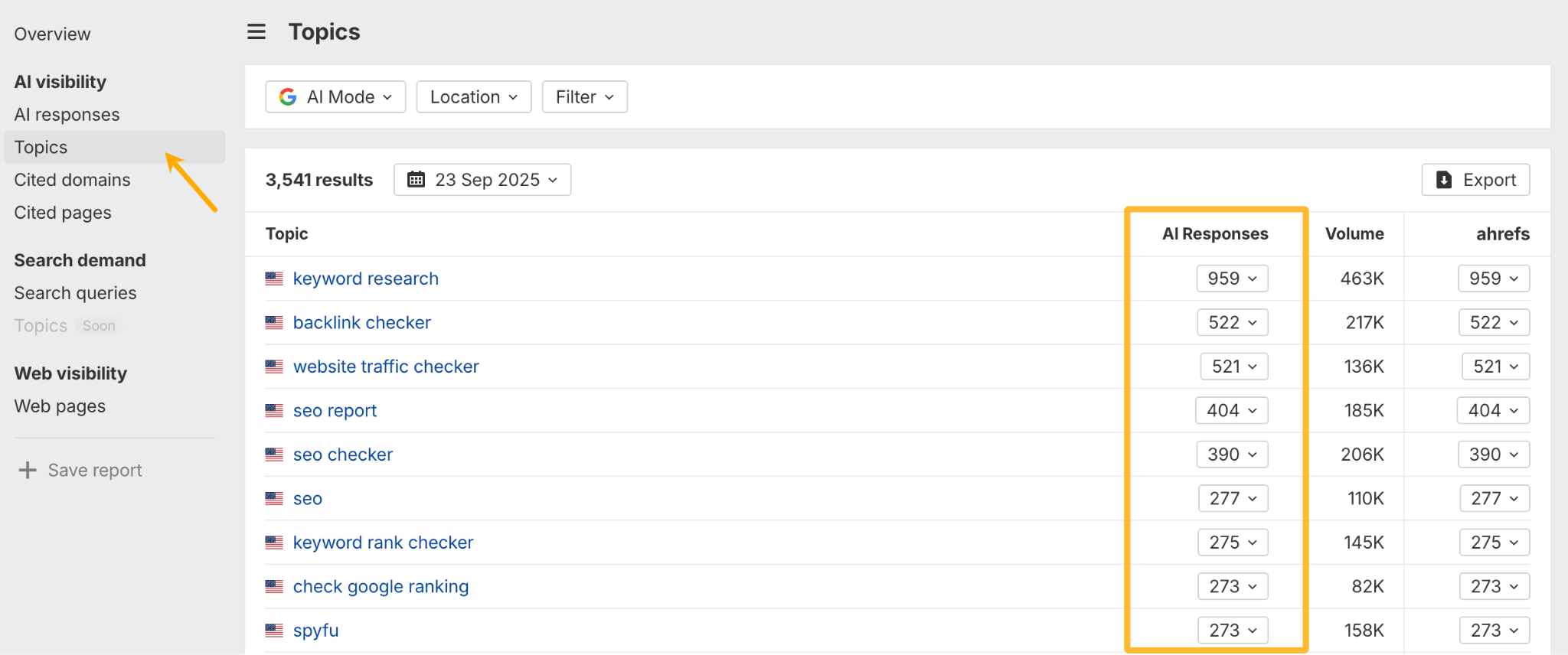1568x655 pixels.
Task: Go to AI responses in sidebar
Action: pos(67,115)
